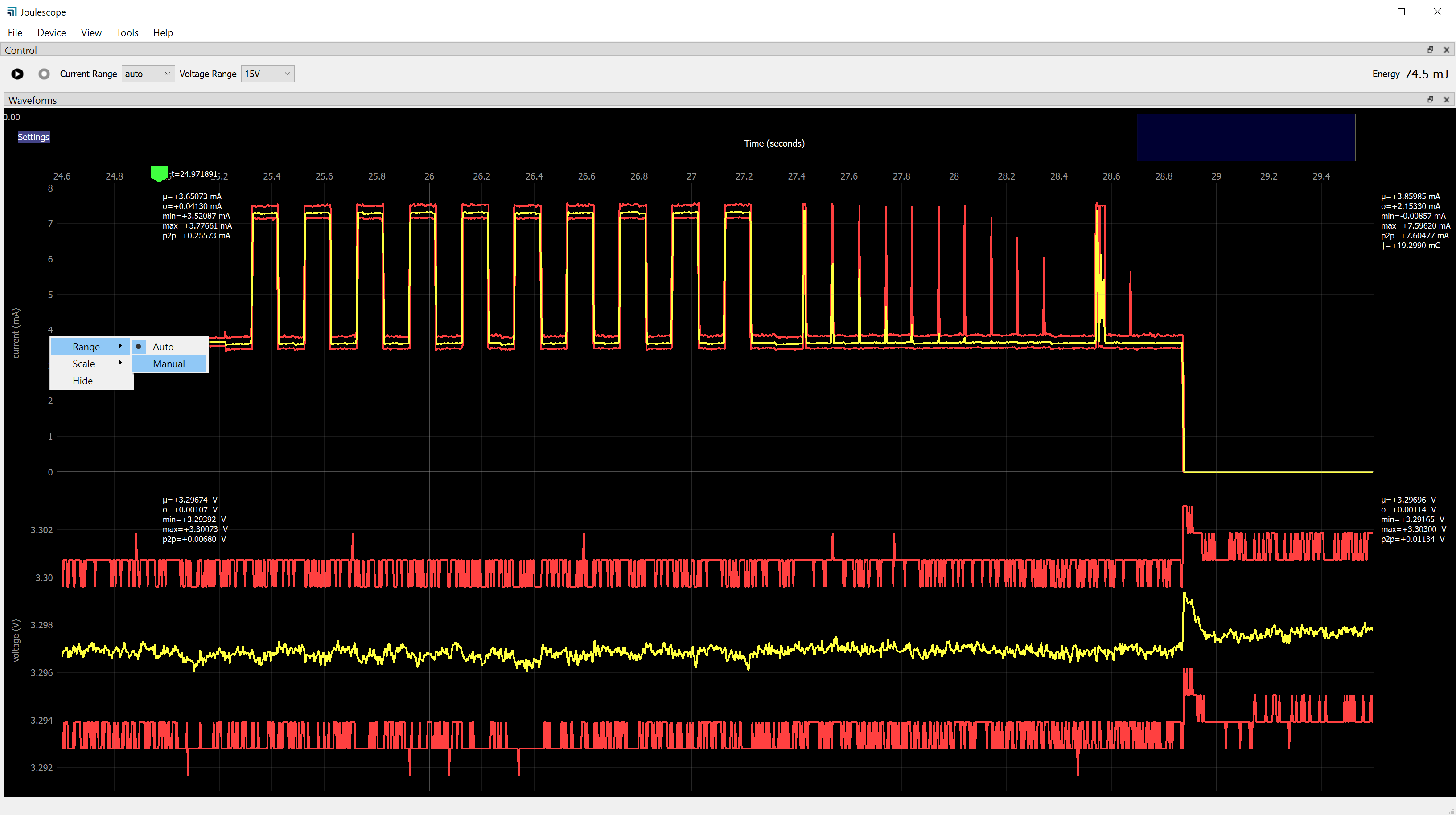Viewport: 1456px width, 815px height.
Task: Click the Energy 74.5 mJ readout
Action: click(1410, 74)
